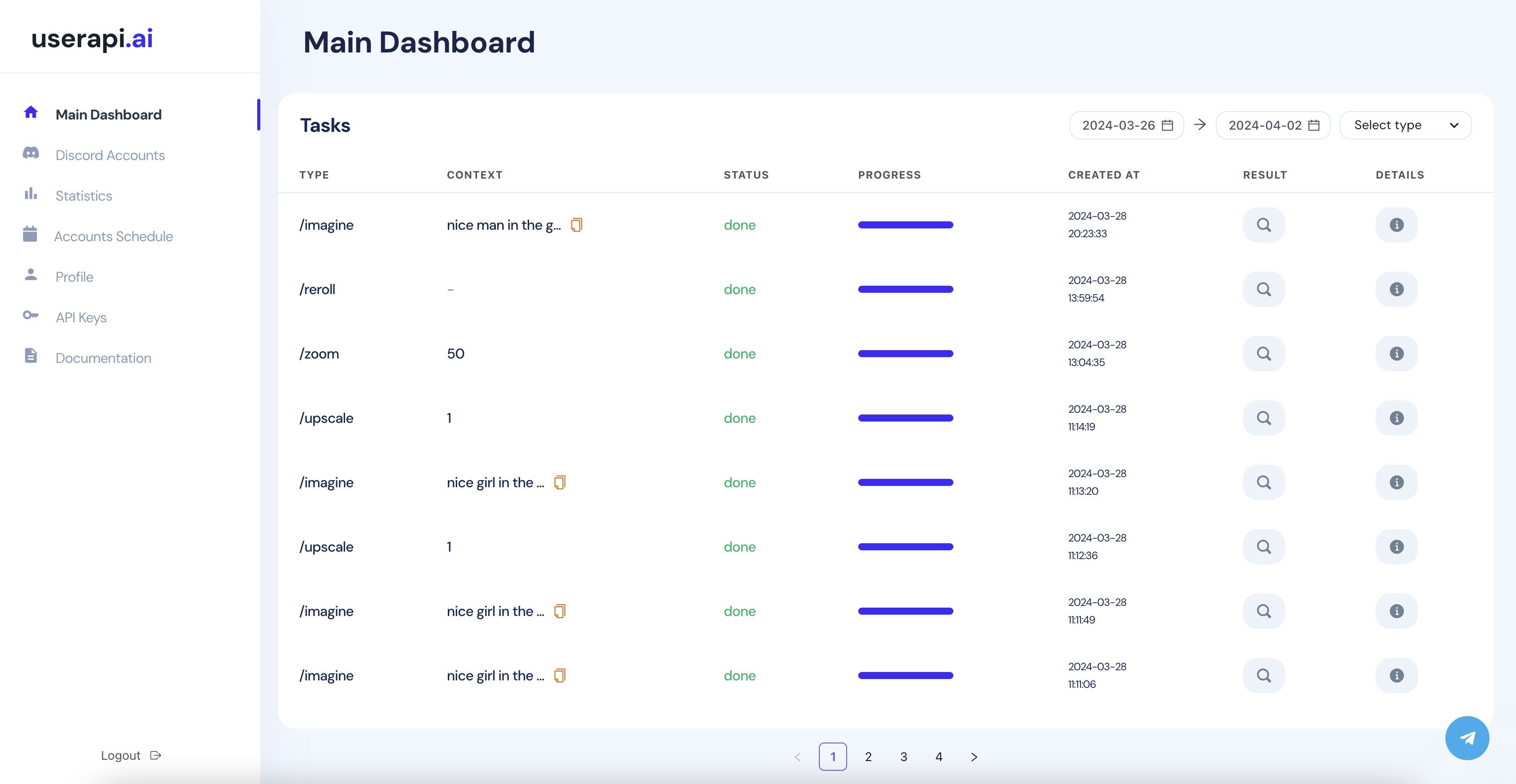Copy prompt of the 11:13:20 /imagine task
This screenshot has width=1516, height=784.
[x=559, y=482]
